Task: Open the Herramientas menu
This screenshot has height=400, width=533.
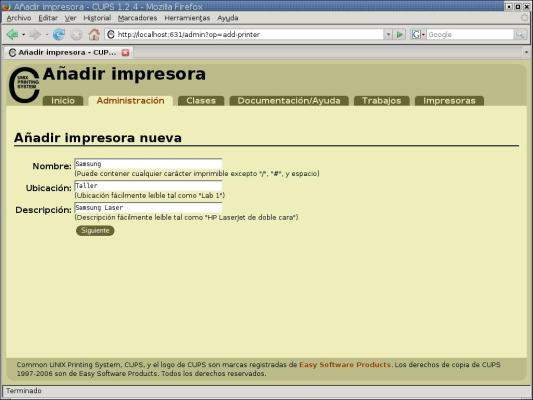Action: (x=187, y=18)
